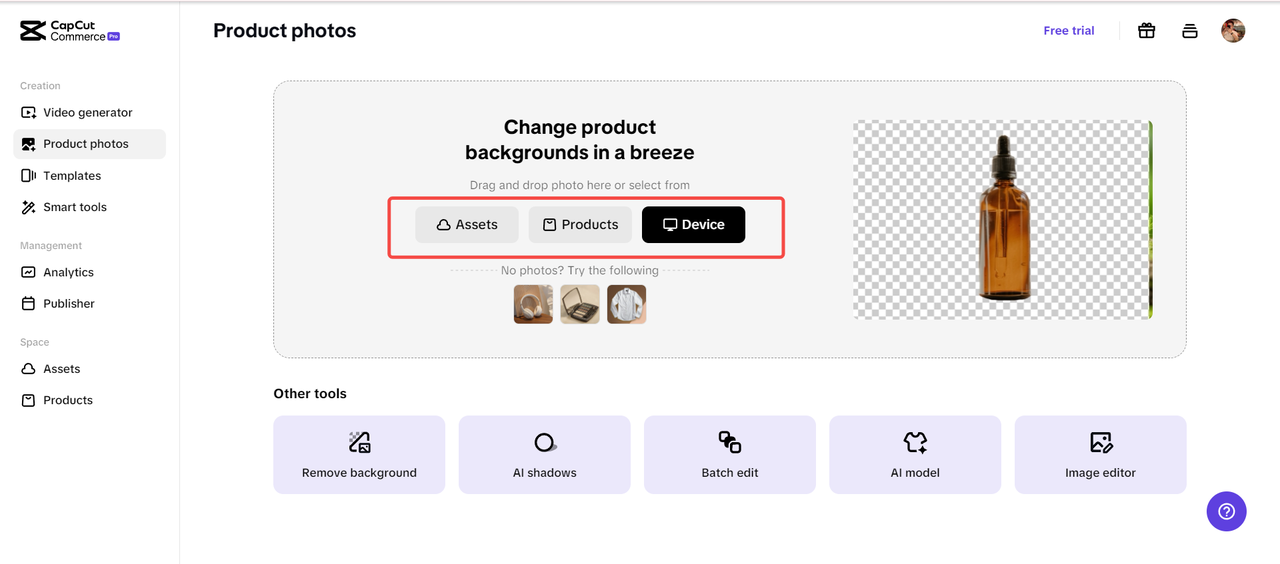Select the headphones sample photo
1280x564 pixels.
click(x=533, y=304)
